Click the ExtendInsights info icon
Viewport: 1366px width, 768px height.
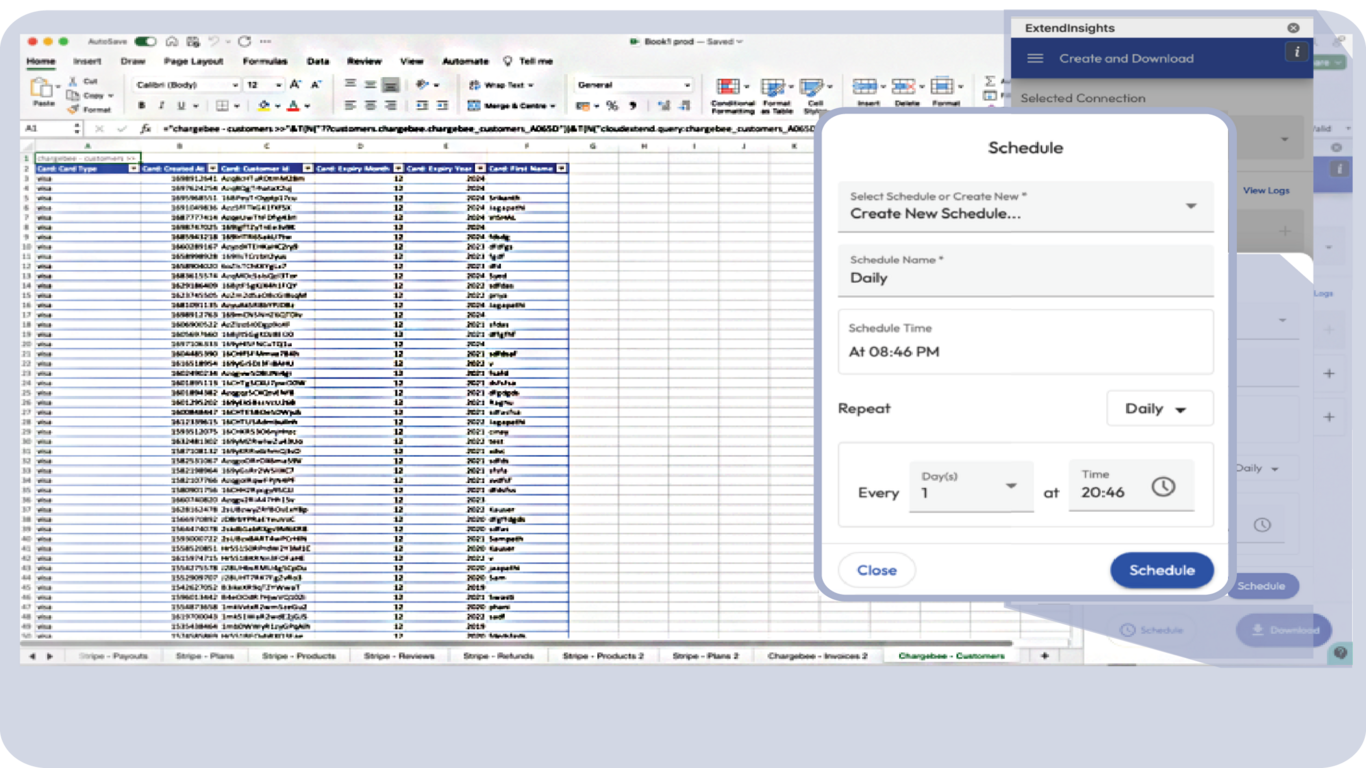1297,52
